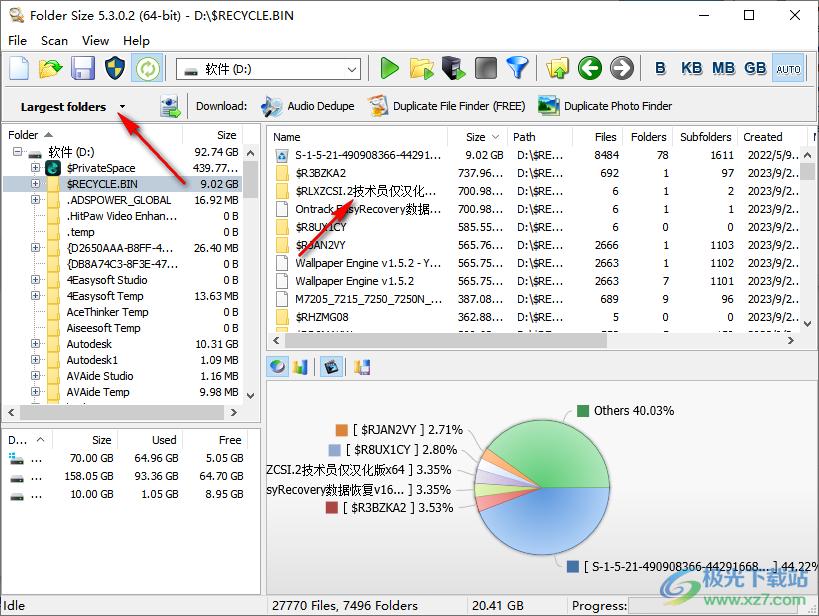The image size is (819, 616).
Task: Stop scanning with the gray square icon
Action: point(485,68)
